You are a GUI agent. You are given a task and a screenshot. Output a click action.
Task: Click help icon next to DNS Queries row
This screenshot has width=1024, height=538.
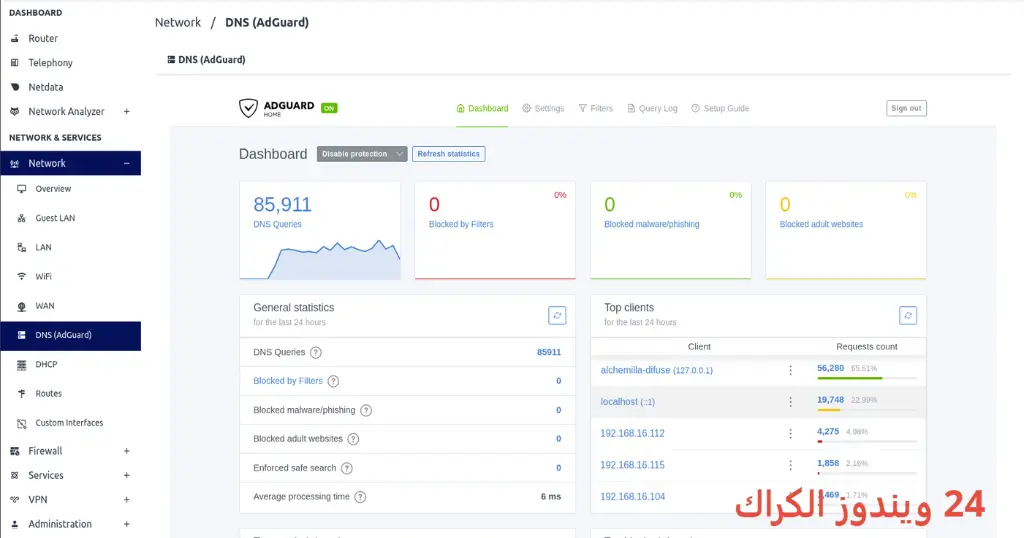pos(315,353)
